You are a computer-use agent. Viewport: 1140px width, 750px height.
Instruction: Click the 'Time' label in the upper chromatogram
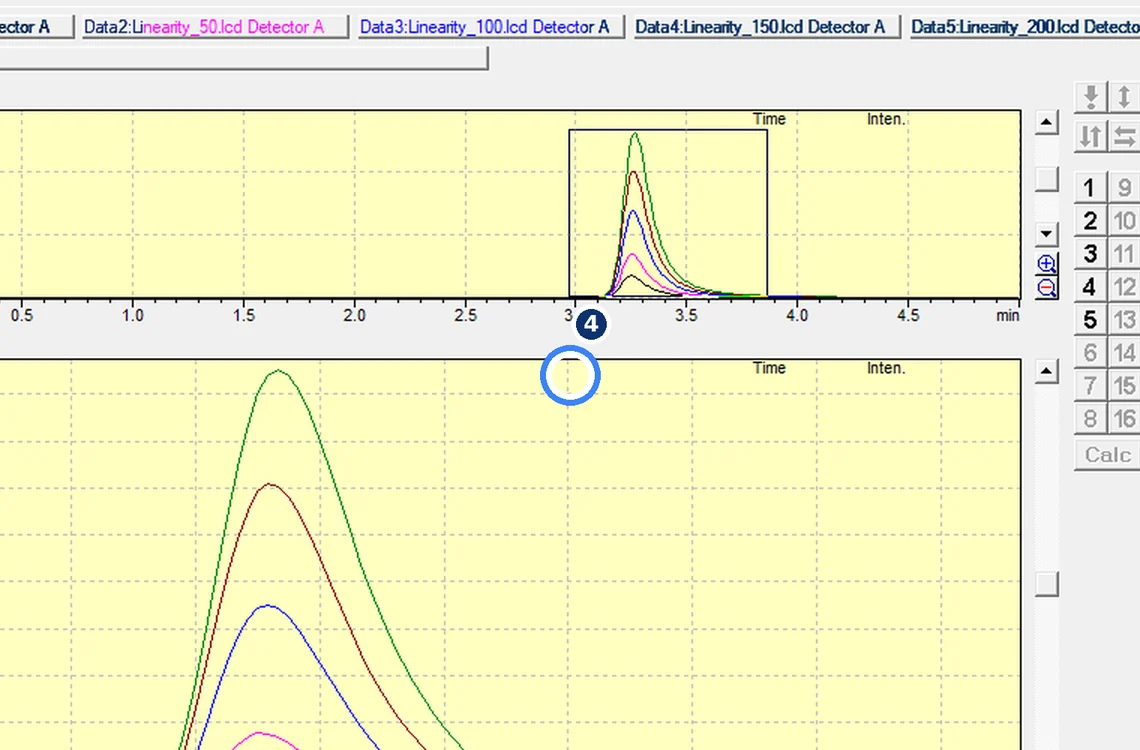click(x=769, y=119)
